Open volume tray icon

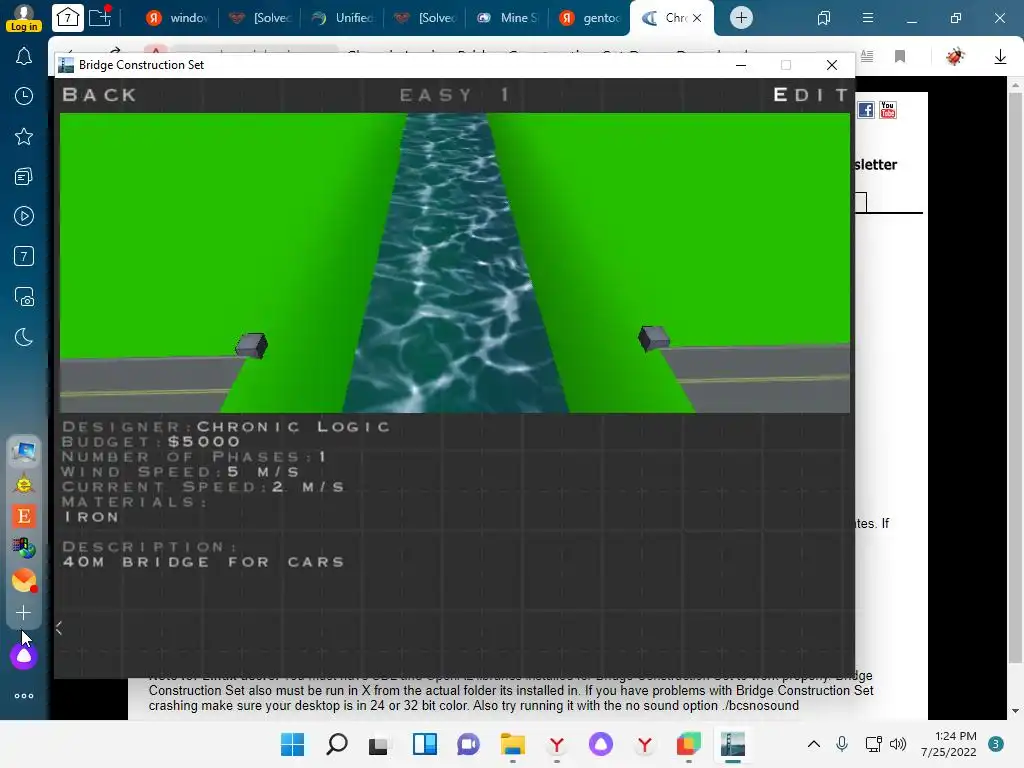pyautogui.click(x=898, y=744)
